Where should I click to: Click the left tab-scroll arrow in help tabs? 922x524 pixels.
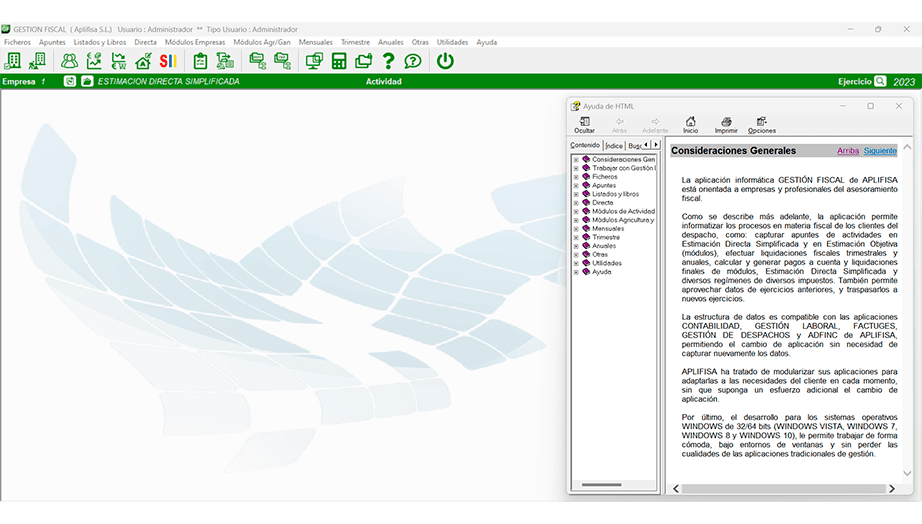coord(647,145)
